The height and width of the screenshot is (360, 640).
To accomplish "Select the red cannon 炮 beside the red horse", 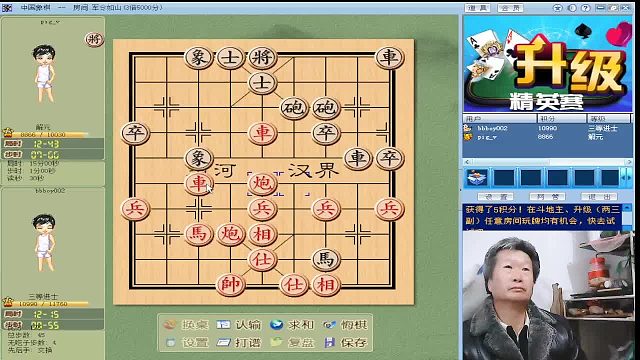I will [x=230, y=234].
